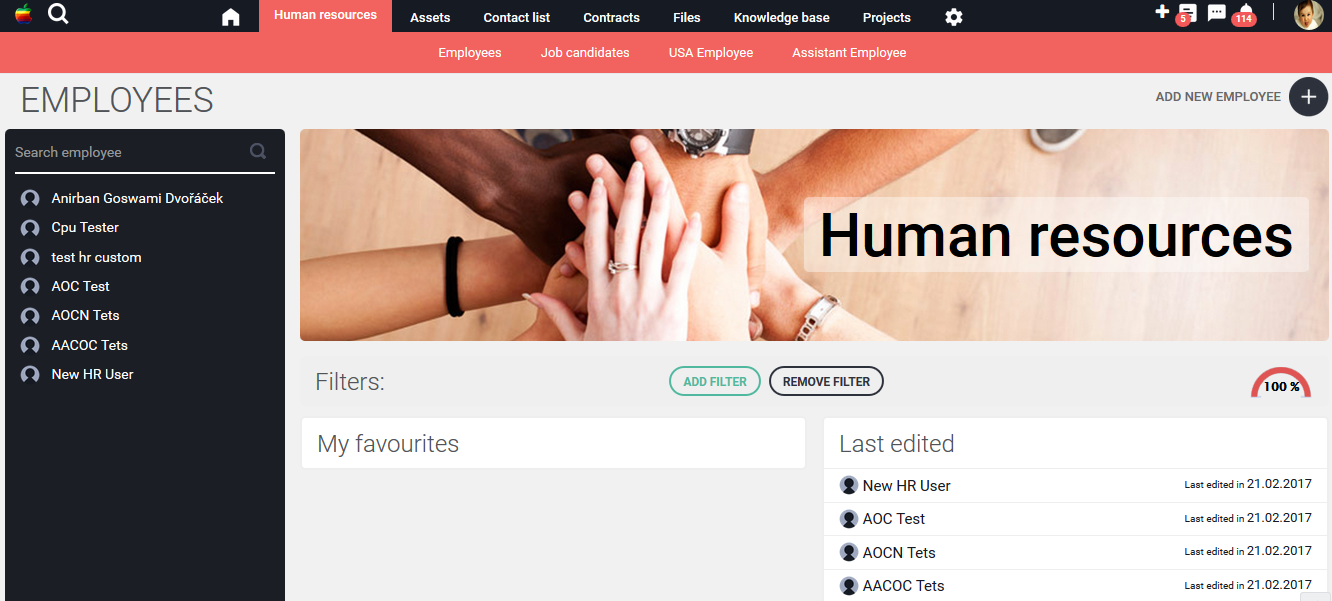The height and width of the screenshot is (601, 1332).
Task: Click the REMOVE FILTER button
Action: (826, 381)
